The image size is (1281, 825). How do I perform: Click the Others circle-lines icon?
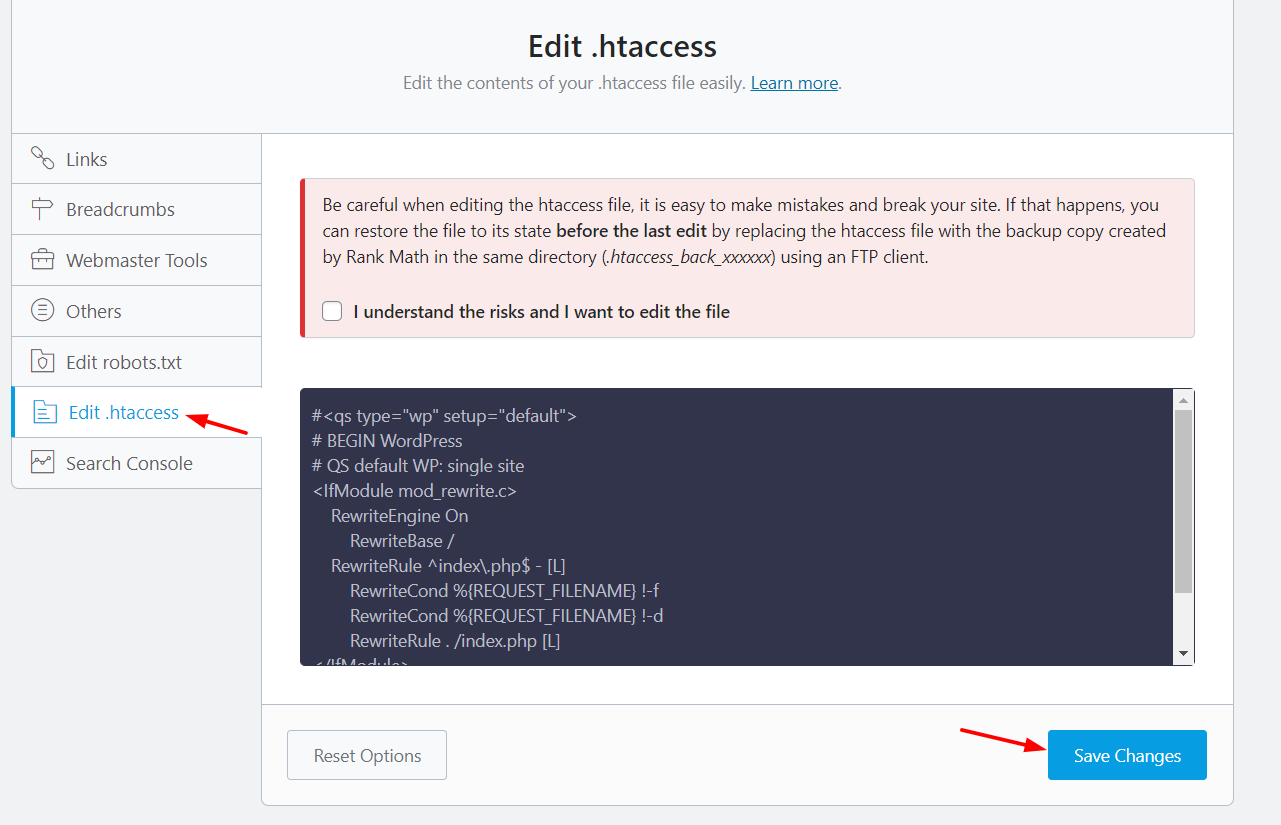42,311
